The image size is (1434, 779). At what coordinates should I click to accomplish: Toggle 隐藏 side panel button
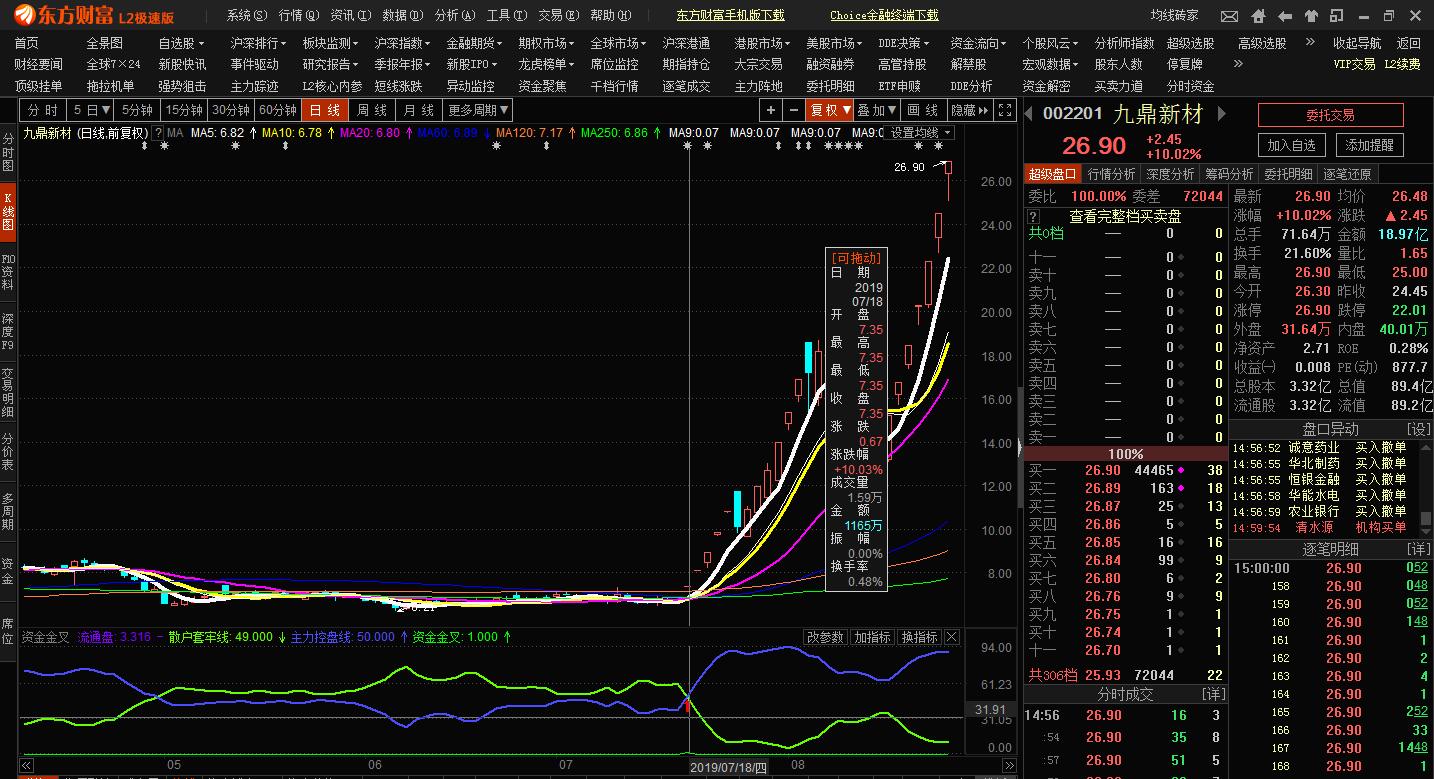(x=969, y=110)
